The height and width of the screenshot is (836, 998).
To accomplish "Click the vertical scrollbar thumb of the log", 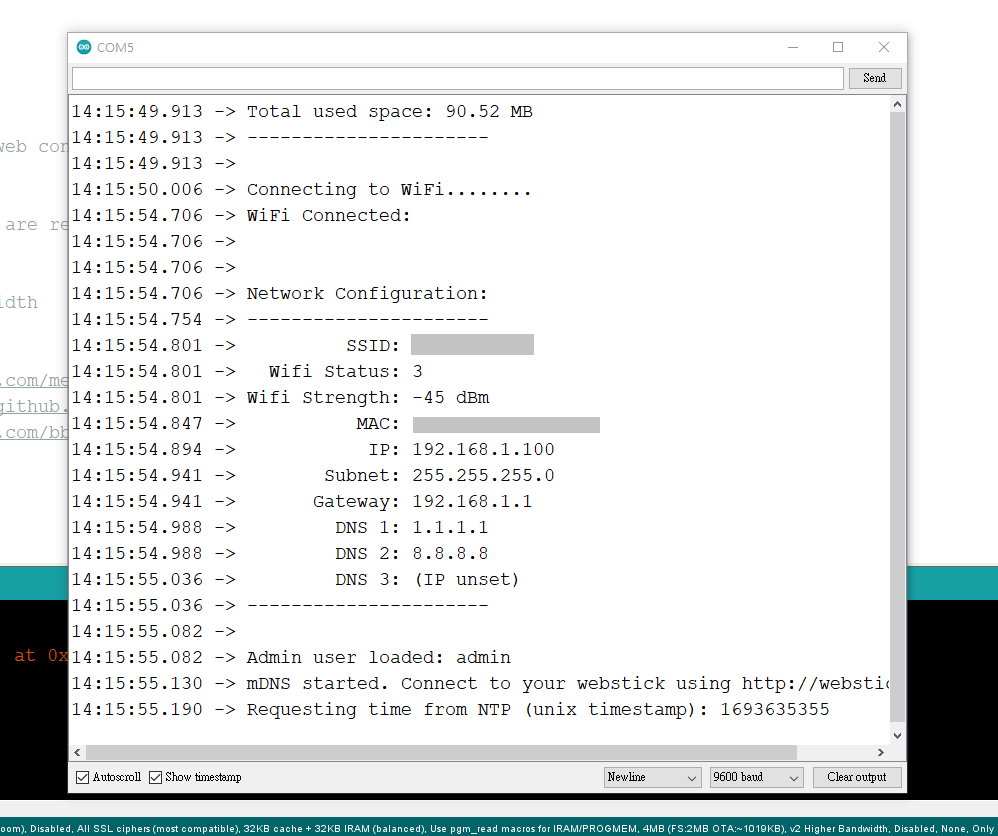I will (897, 420).
